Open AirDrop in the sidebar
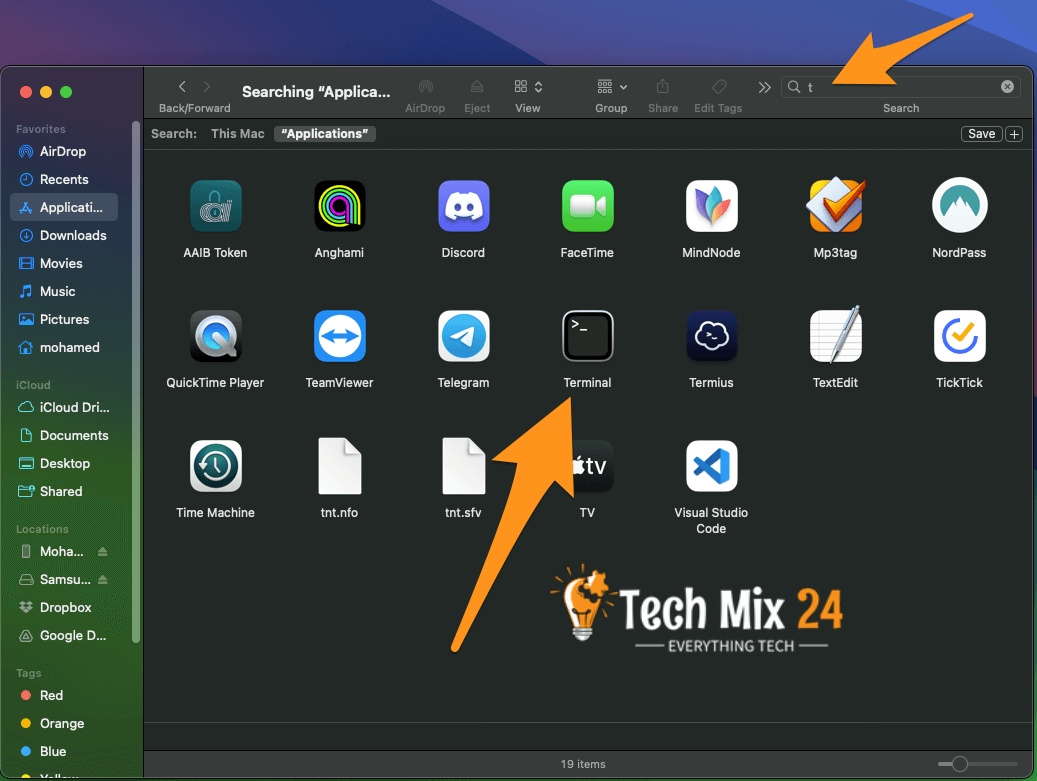Screen dimensions: 1037x781 coord(63,151)
